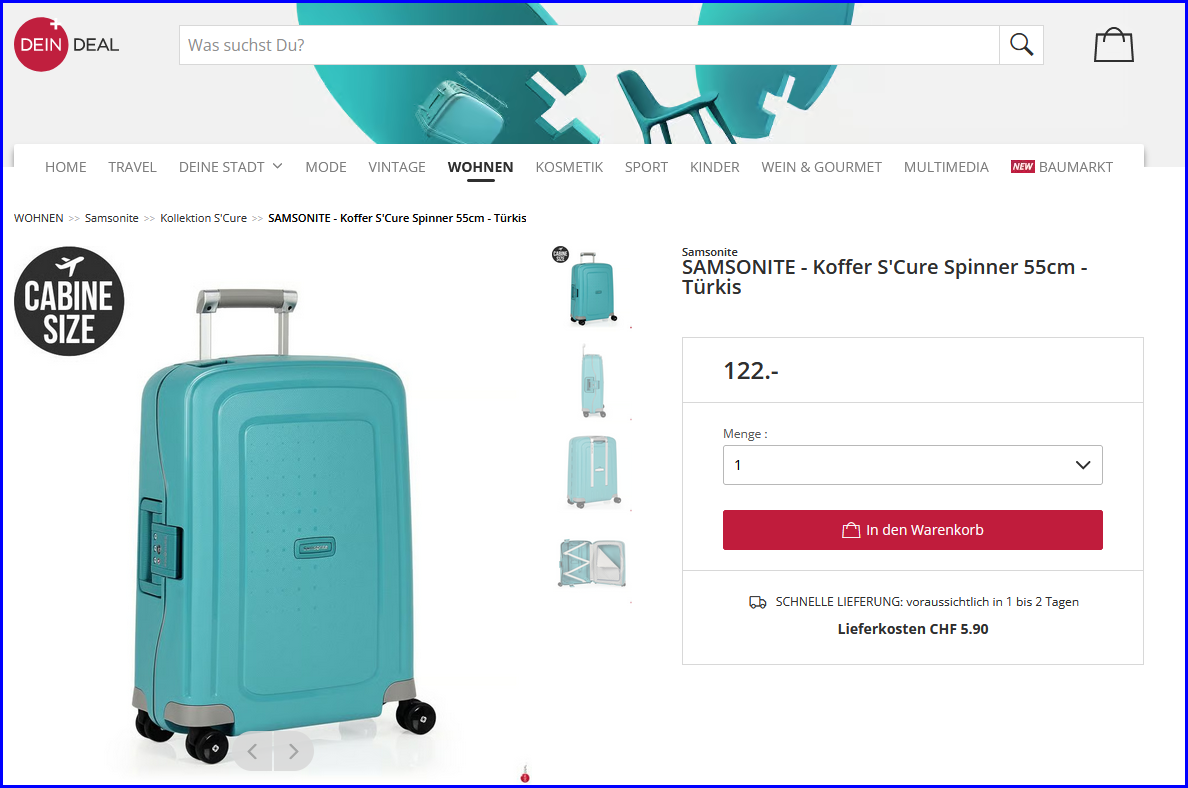1188x788 pixels.
Task: Add item with In den Warenkorb
Action: pos(912,530)
